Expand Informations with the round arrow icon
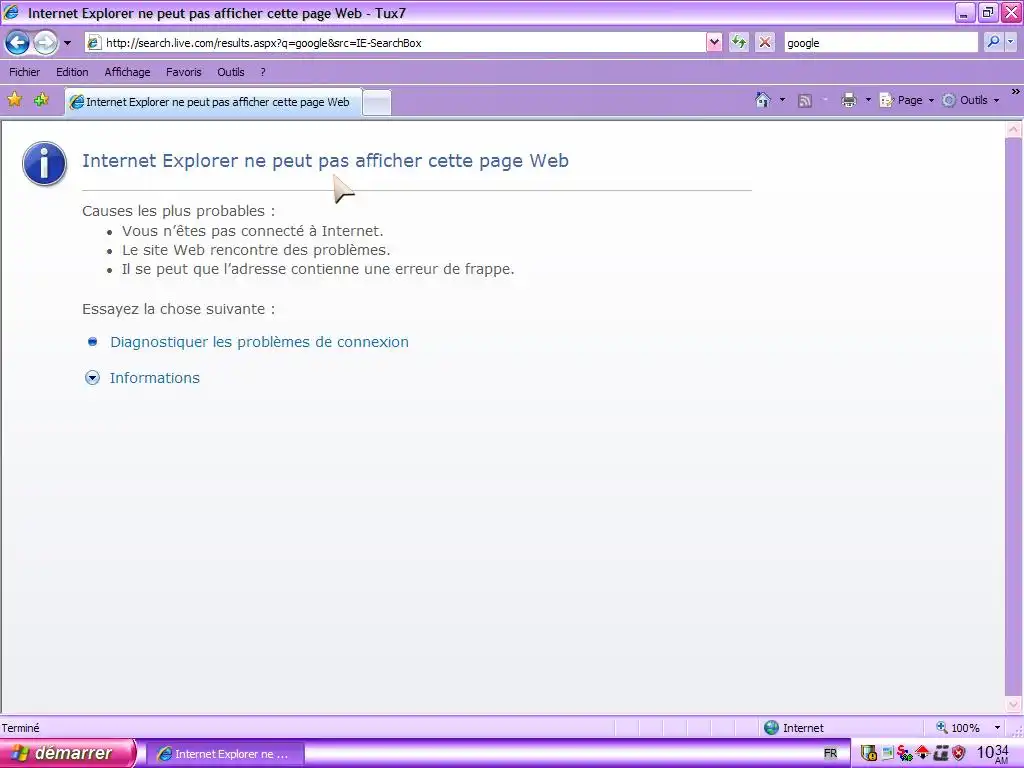1024x768 pixels. click(x=92, y=377)
